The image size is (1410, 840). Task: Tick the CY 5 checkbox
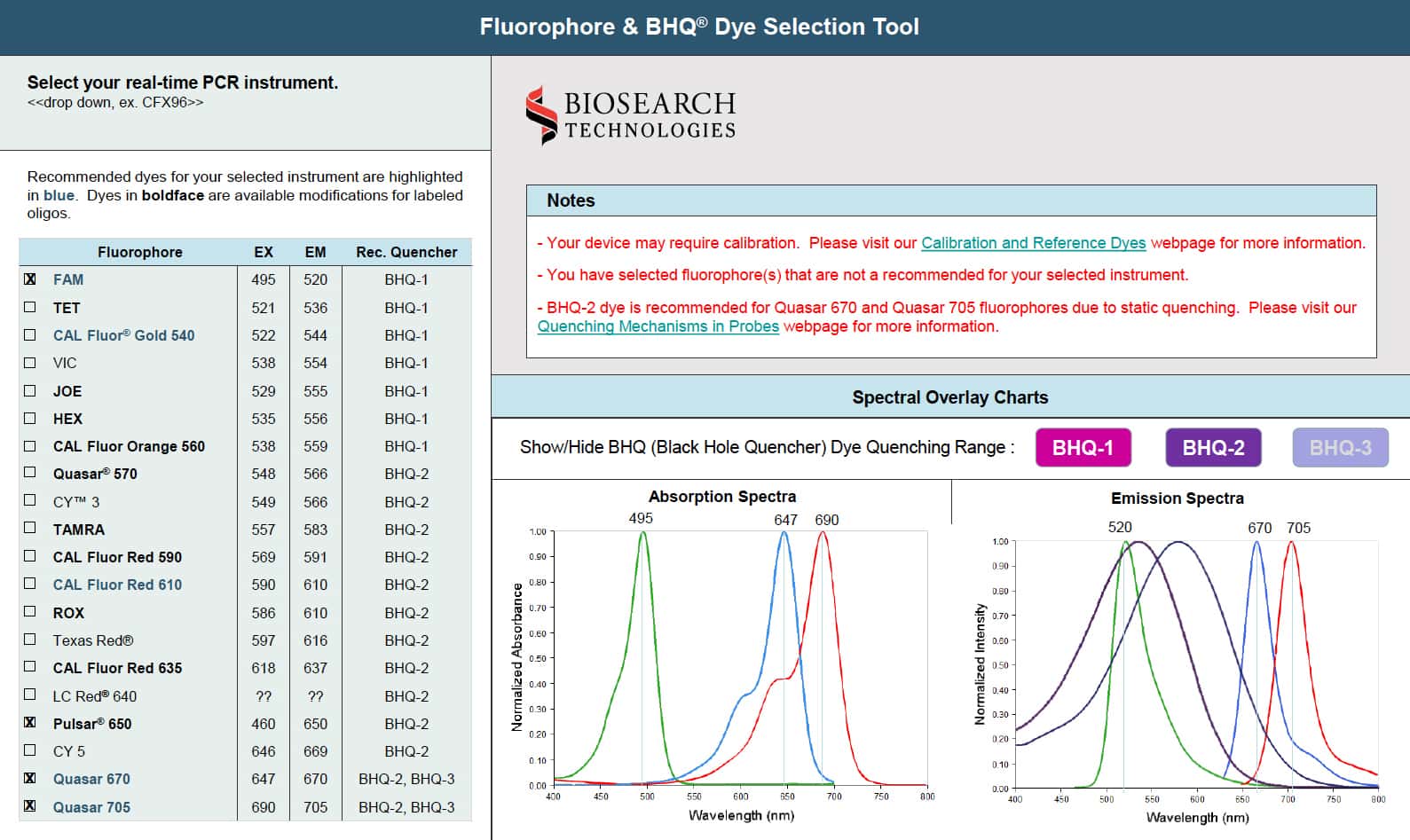tap(30, 750)
